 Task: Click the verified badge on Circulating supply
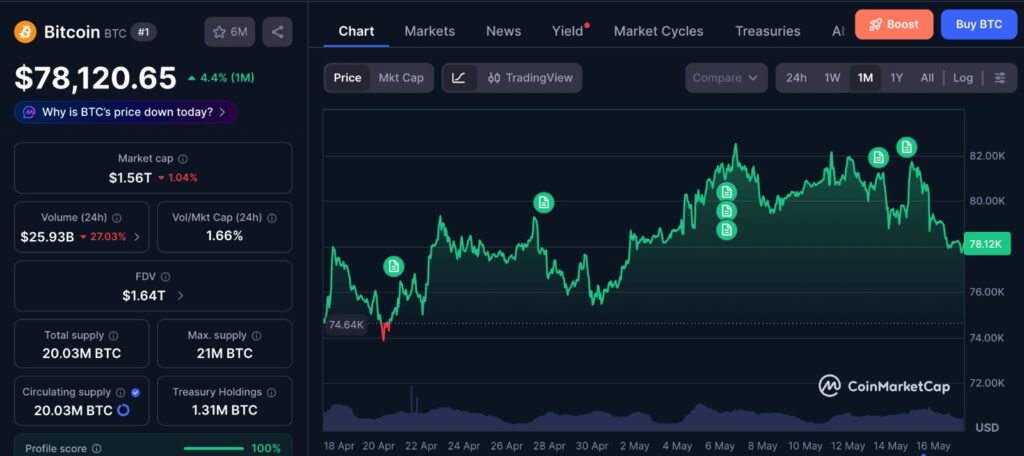click(135, 393)
